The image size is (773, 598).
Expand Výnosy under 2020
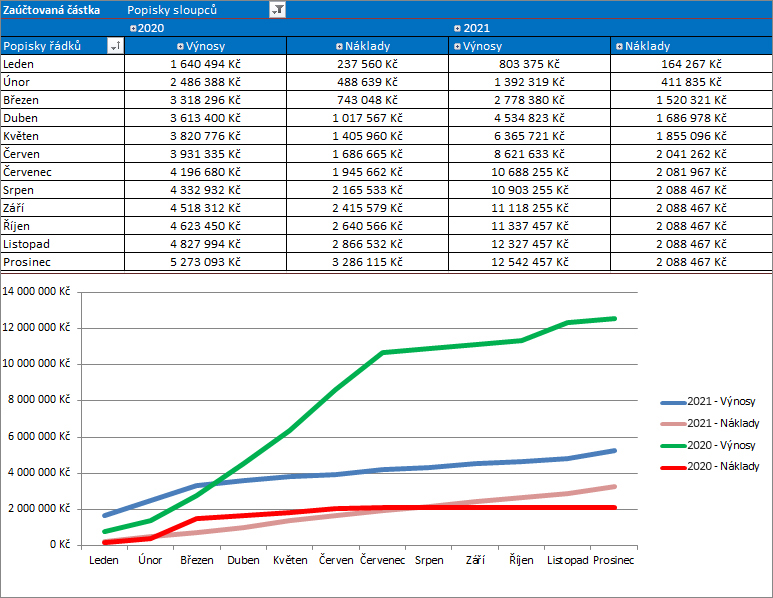(x=180, y=46)
